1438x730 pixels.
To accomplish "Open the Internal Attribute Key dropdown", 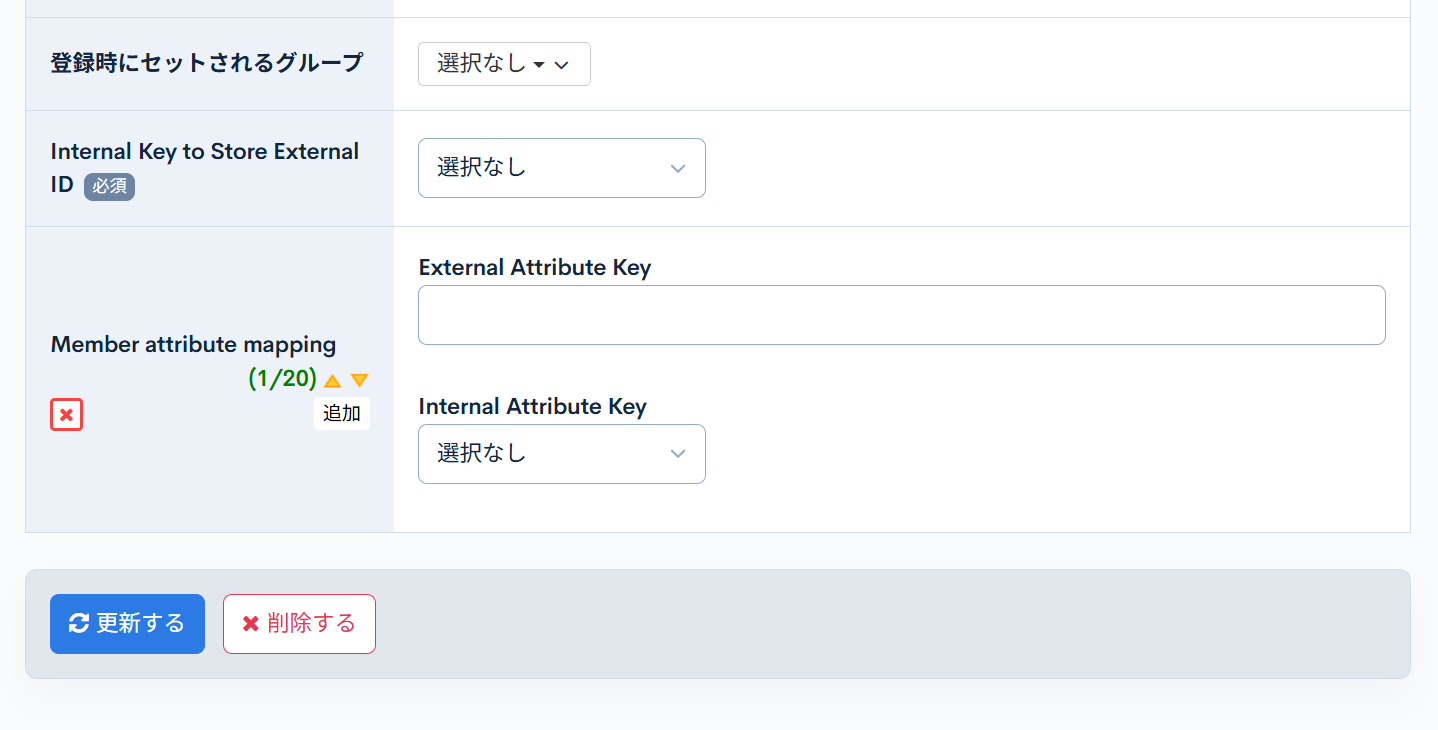I will 561,453.
